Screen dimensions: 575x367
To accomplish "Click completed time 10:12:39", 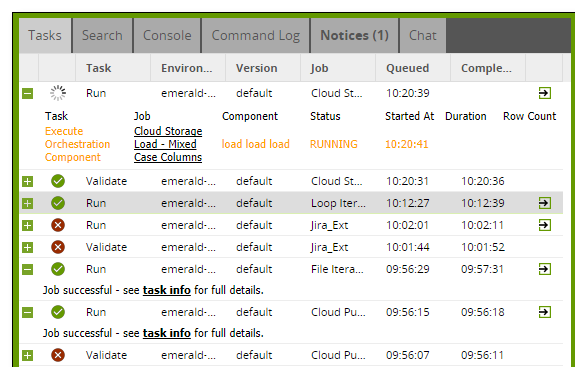I will point(483,203).
